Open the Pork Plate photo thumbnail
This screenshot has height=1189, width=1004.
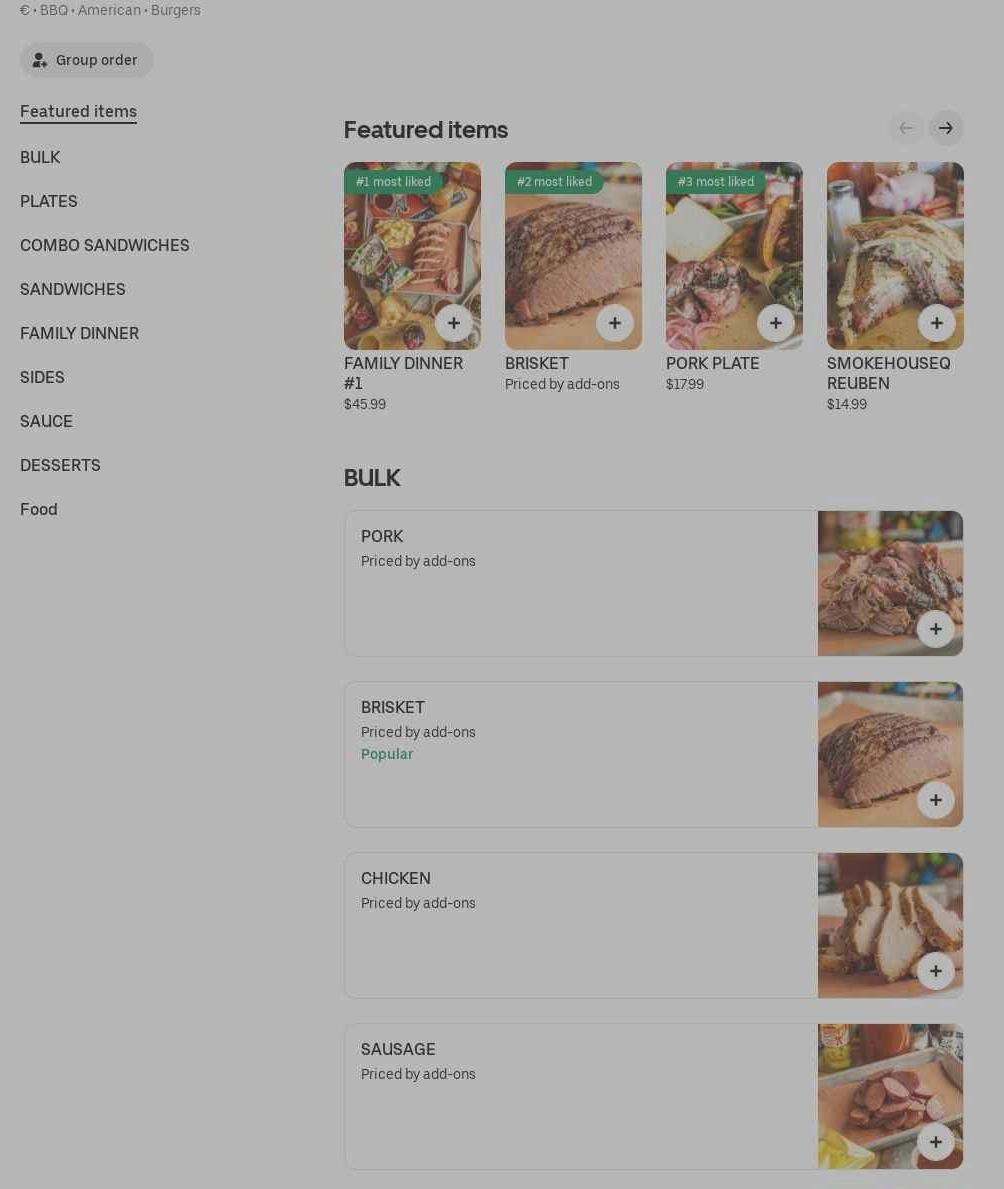pos(734,256)
